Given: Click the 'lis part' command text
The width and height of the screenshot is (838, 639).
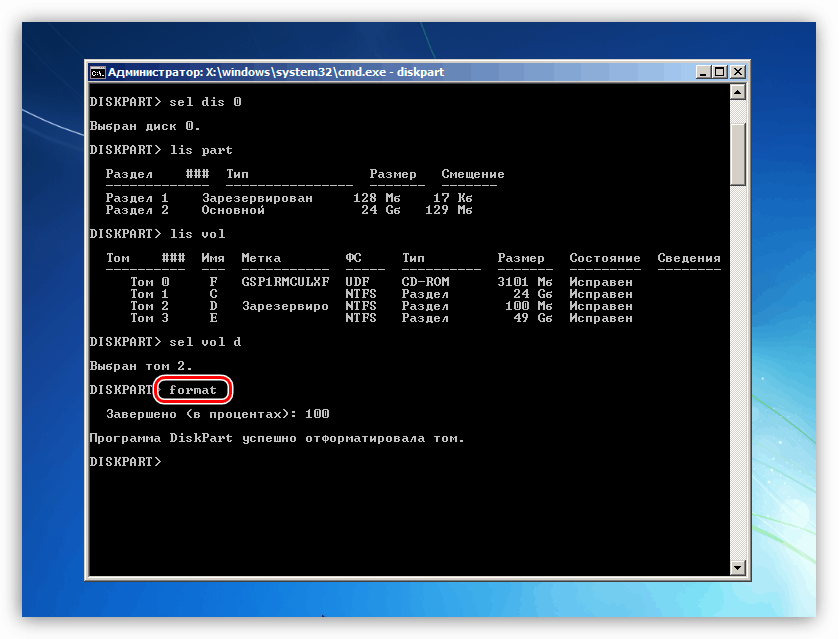Looking at the screenshot, I should click(201, 150).
